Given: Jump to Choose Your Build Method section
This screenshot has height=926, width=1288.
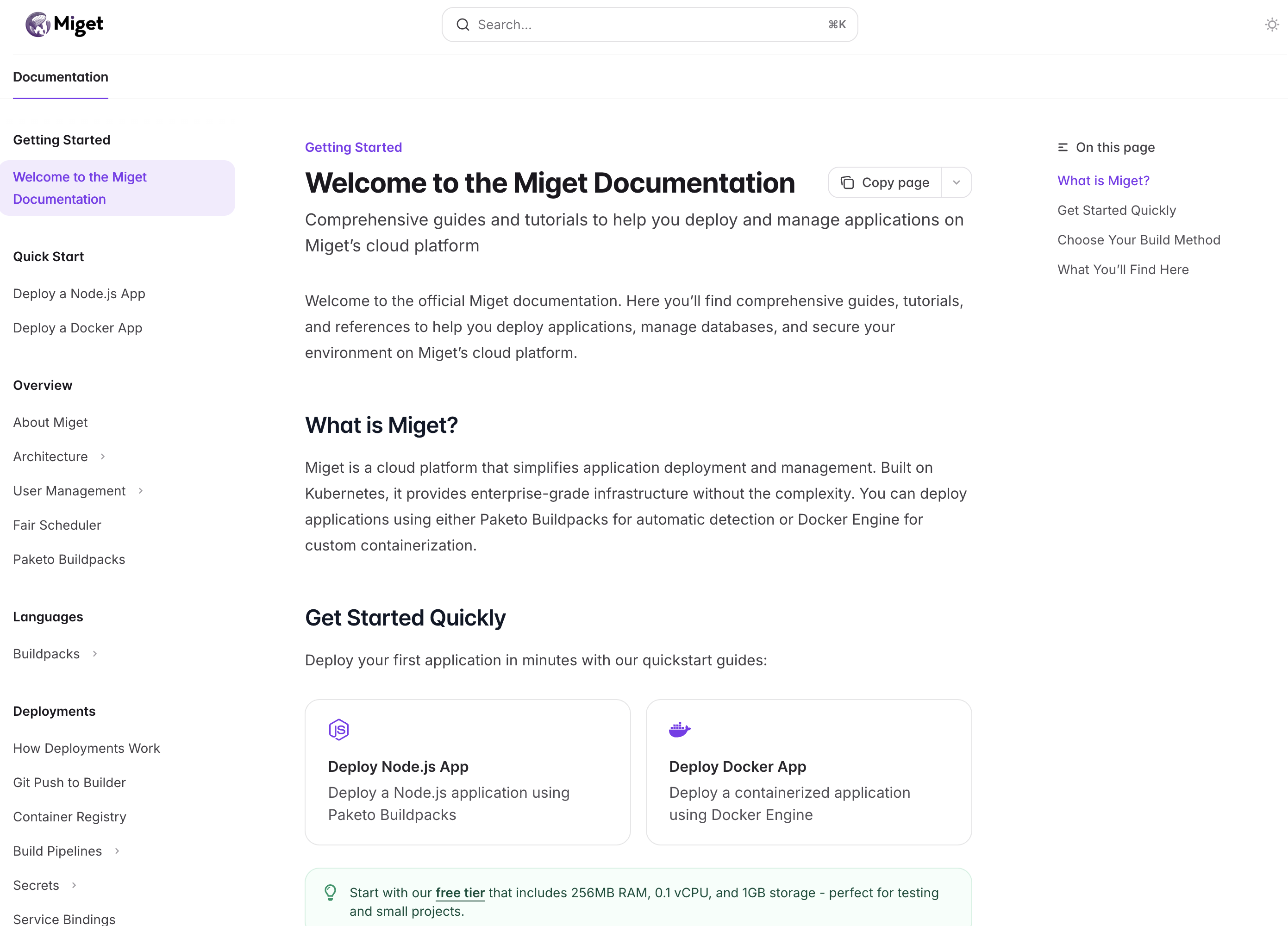Looking at the screenshot, I should [1138, 239].
